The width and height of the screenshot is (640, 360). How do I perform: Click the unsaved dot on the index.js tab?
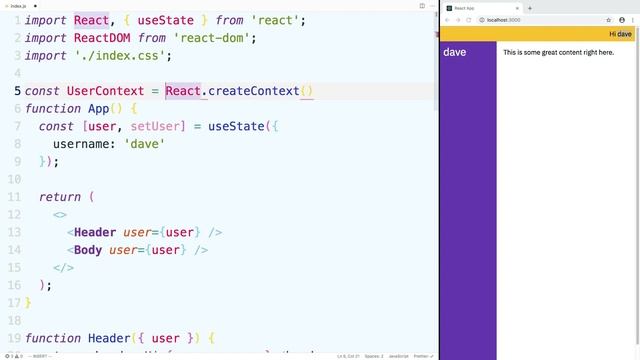(35, 6)
